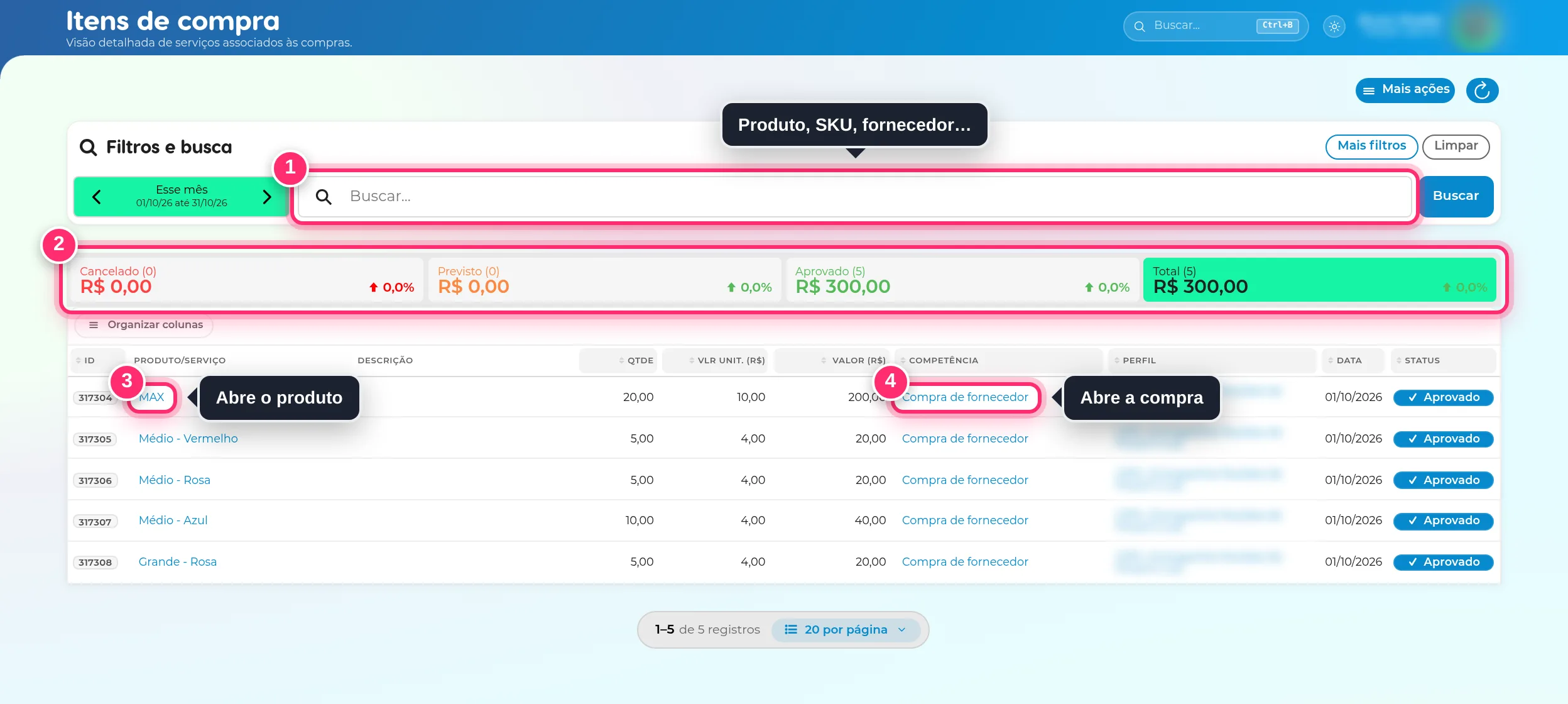Viewport: 1568px width, 704px height.
Task: Sort by DATA column header
Action: click(1353, 361)
